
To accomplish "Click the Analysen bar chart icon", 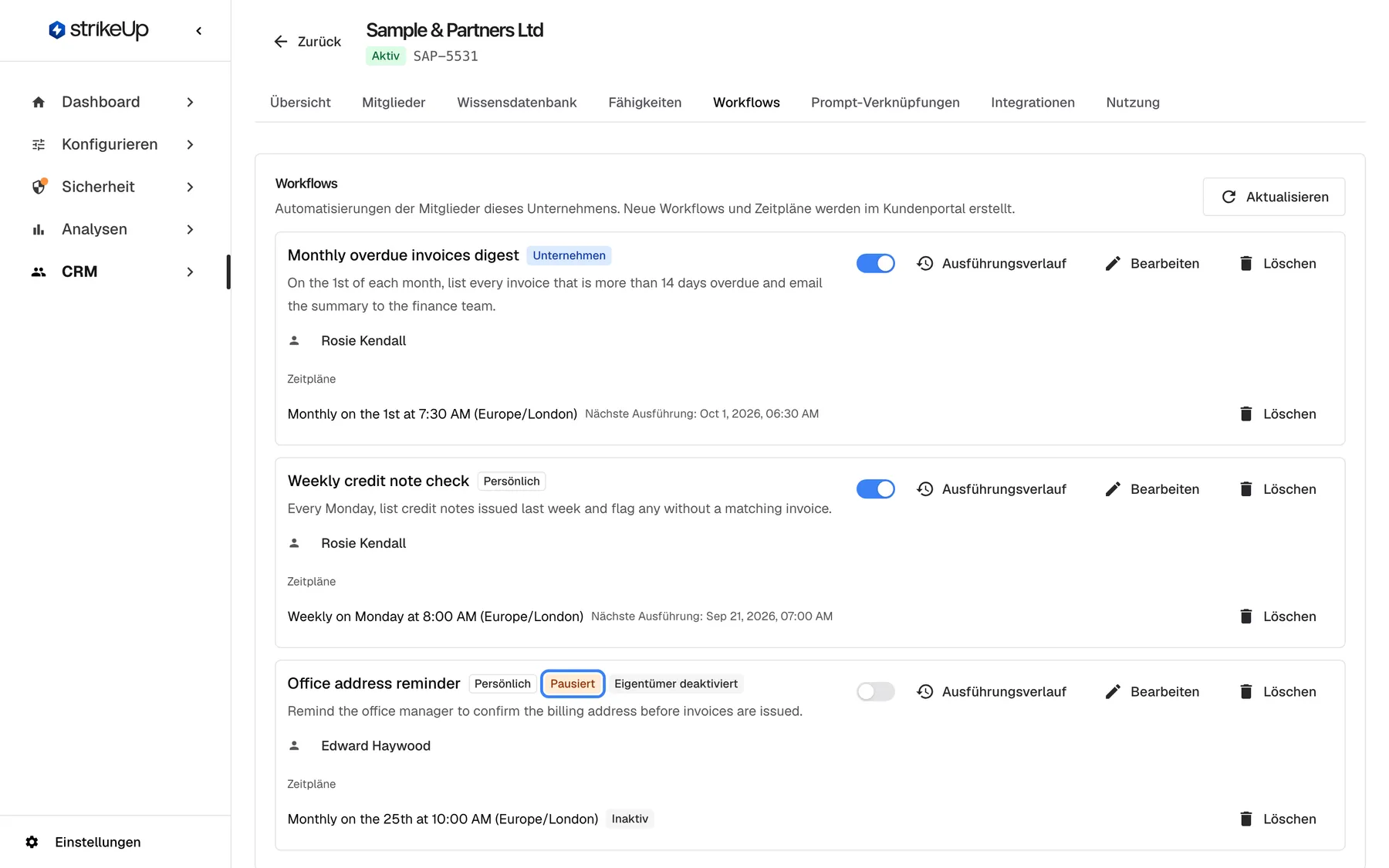I will tap(39, 229).
